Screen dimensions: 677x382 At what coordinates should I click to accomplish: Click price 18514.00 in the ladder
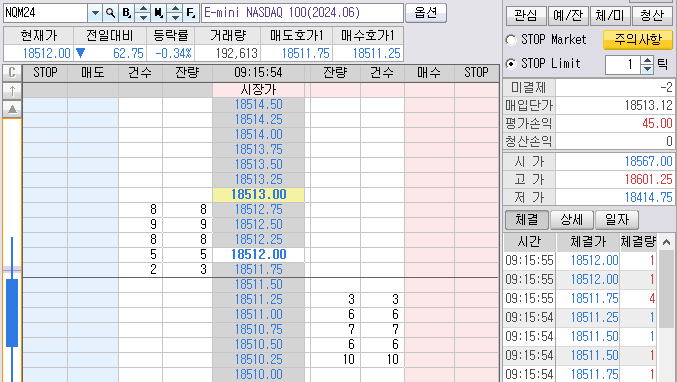coord(258,135)
